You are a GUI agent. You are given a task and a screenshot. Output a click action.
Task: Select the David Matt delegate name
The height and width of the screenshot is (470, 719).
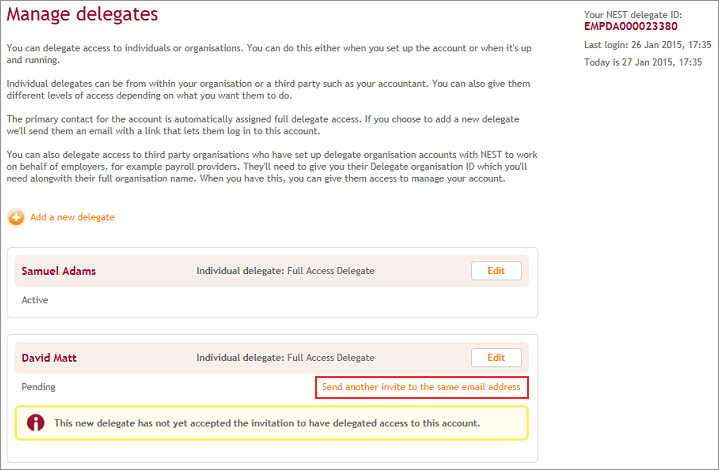coord(49,358)
